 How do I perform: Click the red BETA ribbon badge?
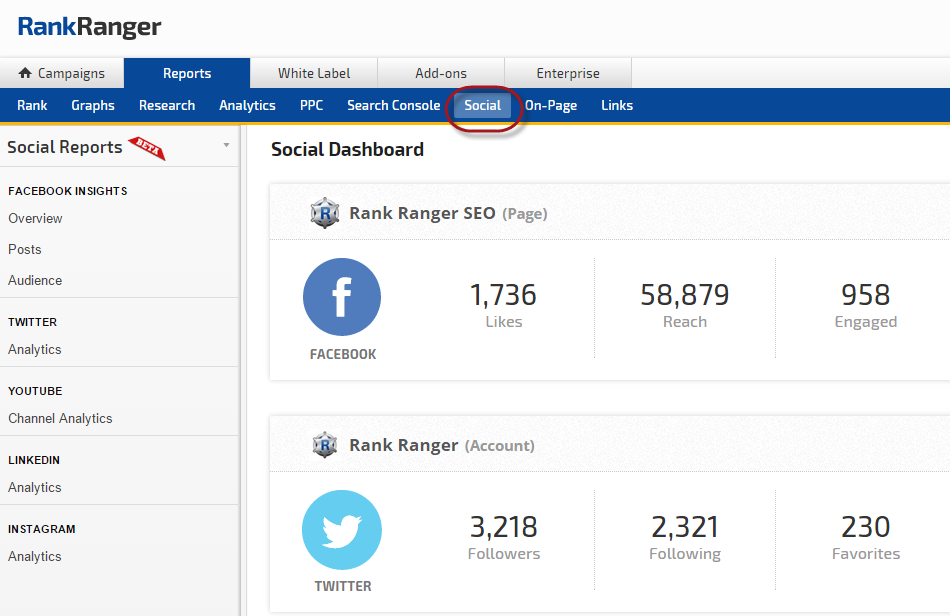point(147,148)
